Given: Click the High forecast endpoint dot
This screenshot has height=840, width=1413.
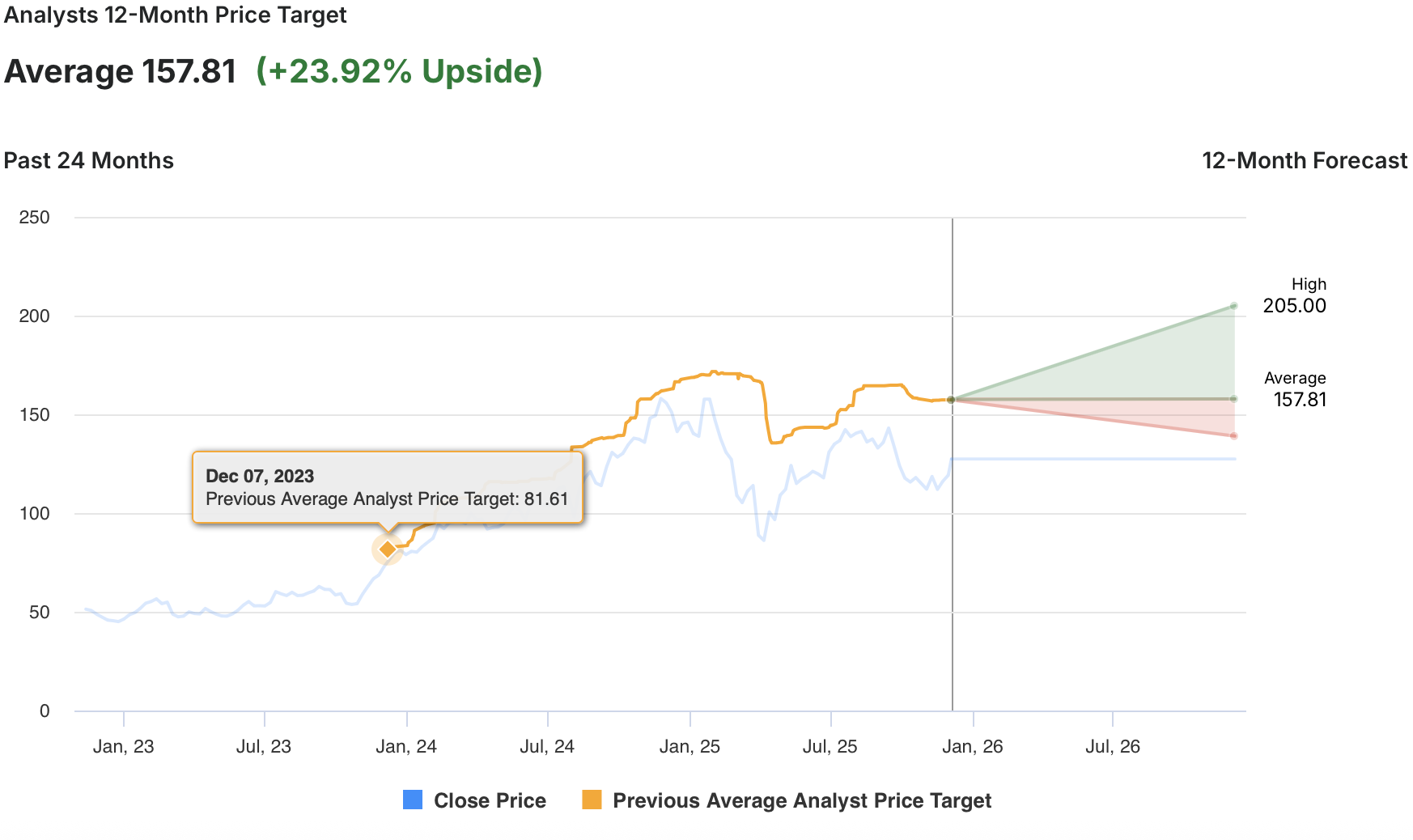Looking at the screenshot, I should click(x=1233, y=306).
